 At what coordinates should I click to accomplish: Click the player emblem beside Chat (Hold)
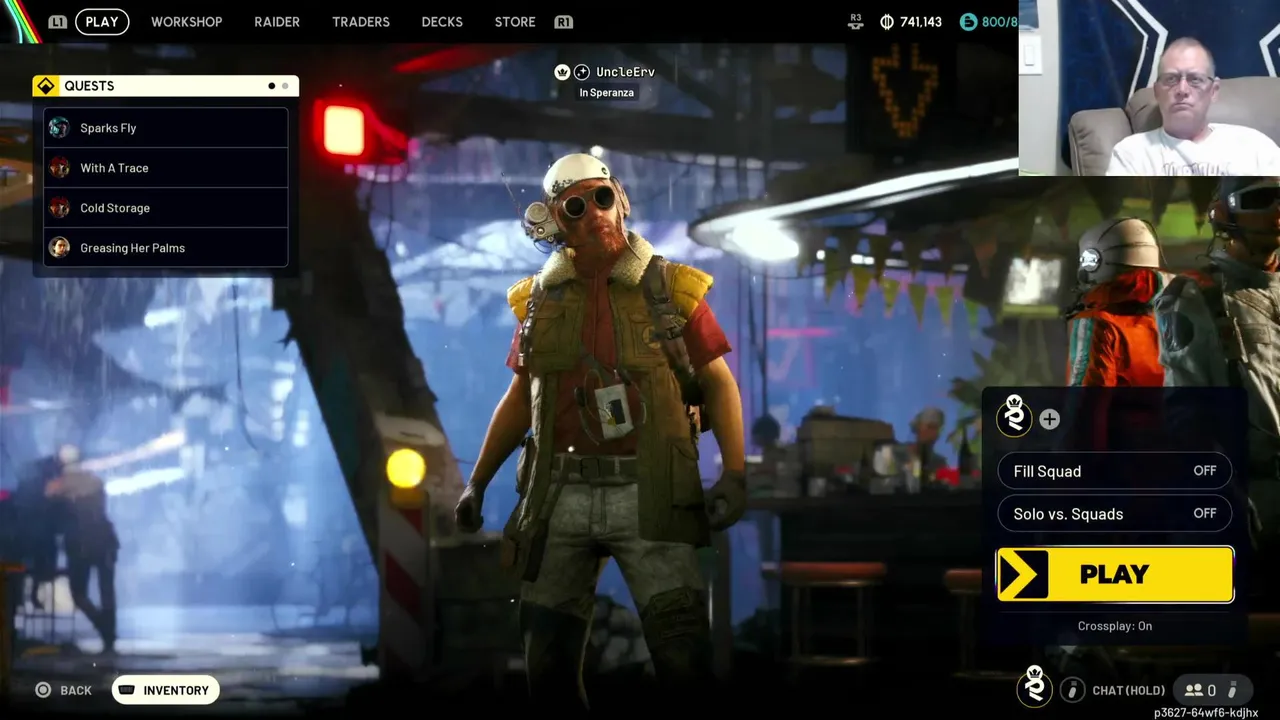pos(1035,686)
